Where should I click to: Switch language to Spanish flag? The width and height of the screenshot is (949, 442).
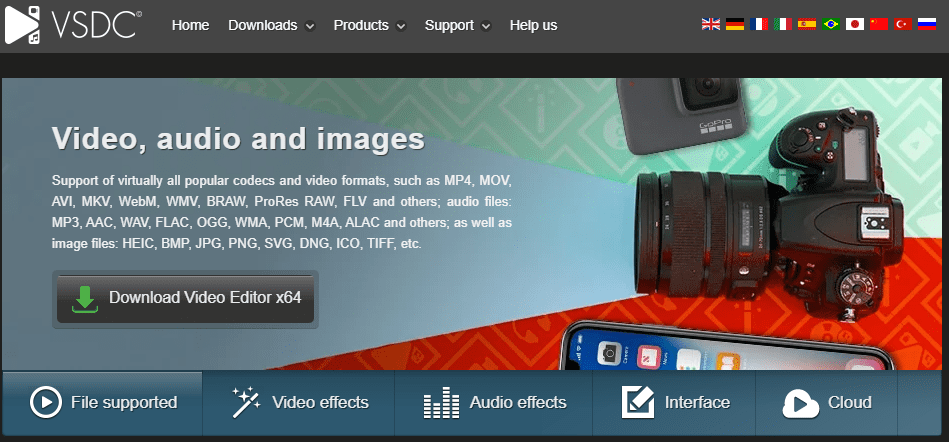pos(807,24)
